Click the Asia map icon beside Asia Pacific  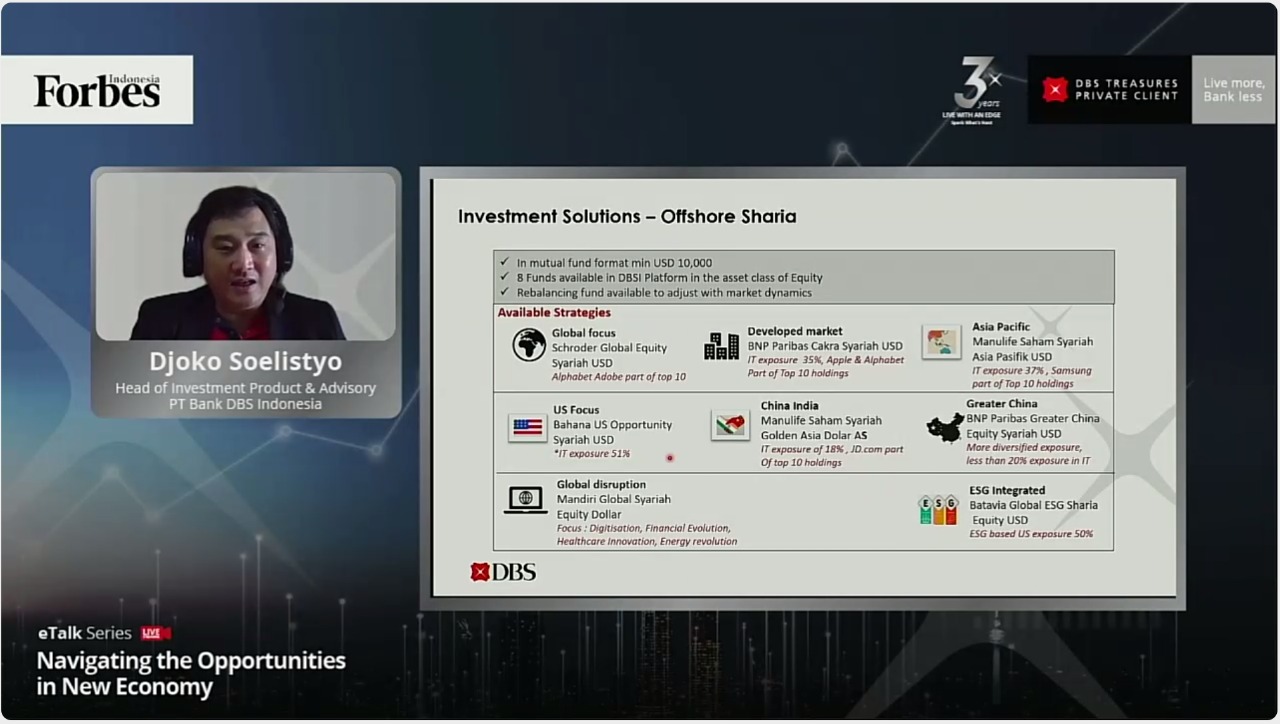point(941,342)
